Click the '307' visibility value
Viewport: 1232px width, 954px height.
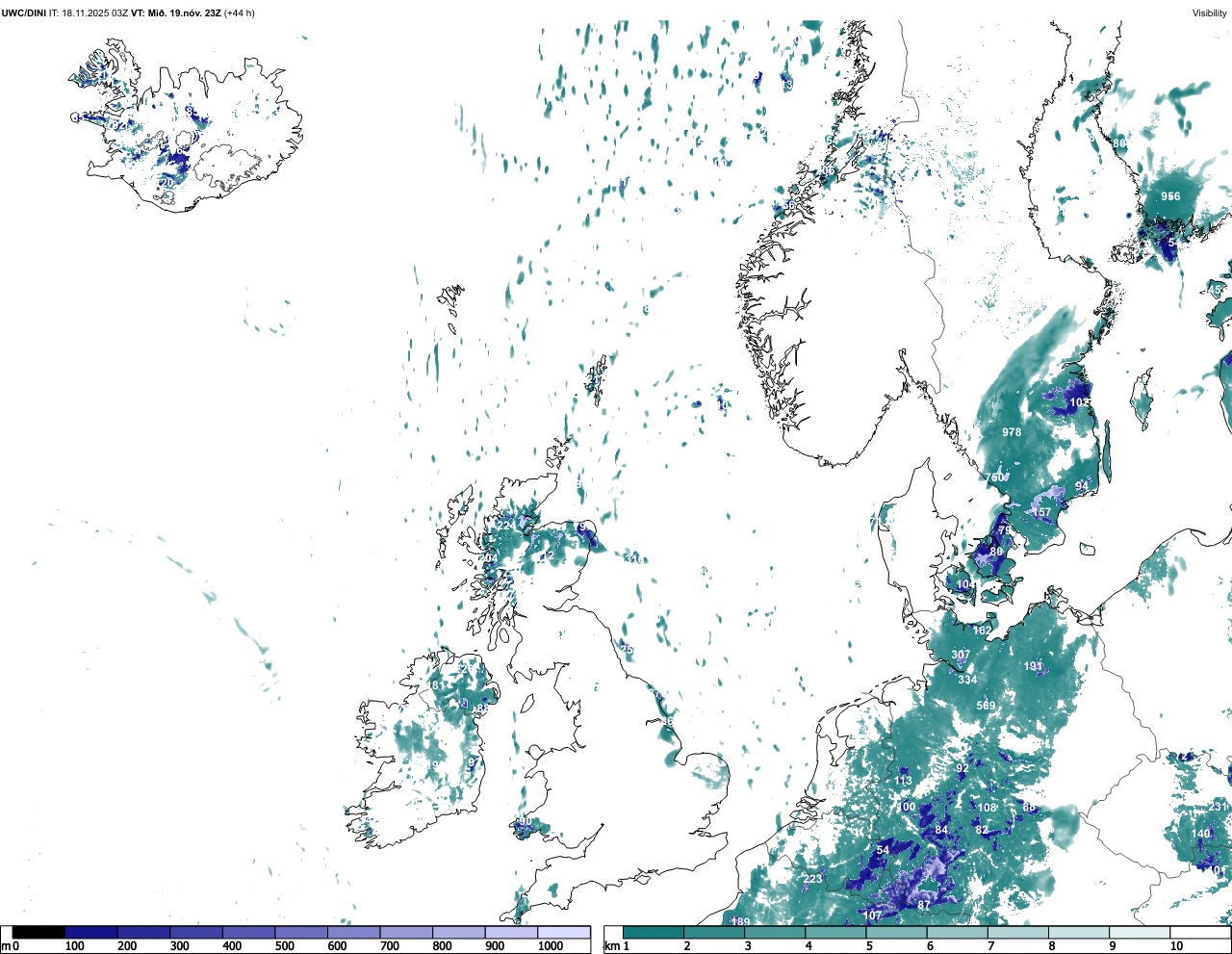pyautogui.click(x=961, y=655)
